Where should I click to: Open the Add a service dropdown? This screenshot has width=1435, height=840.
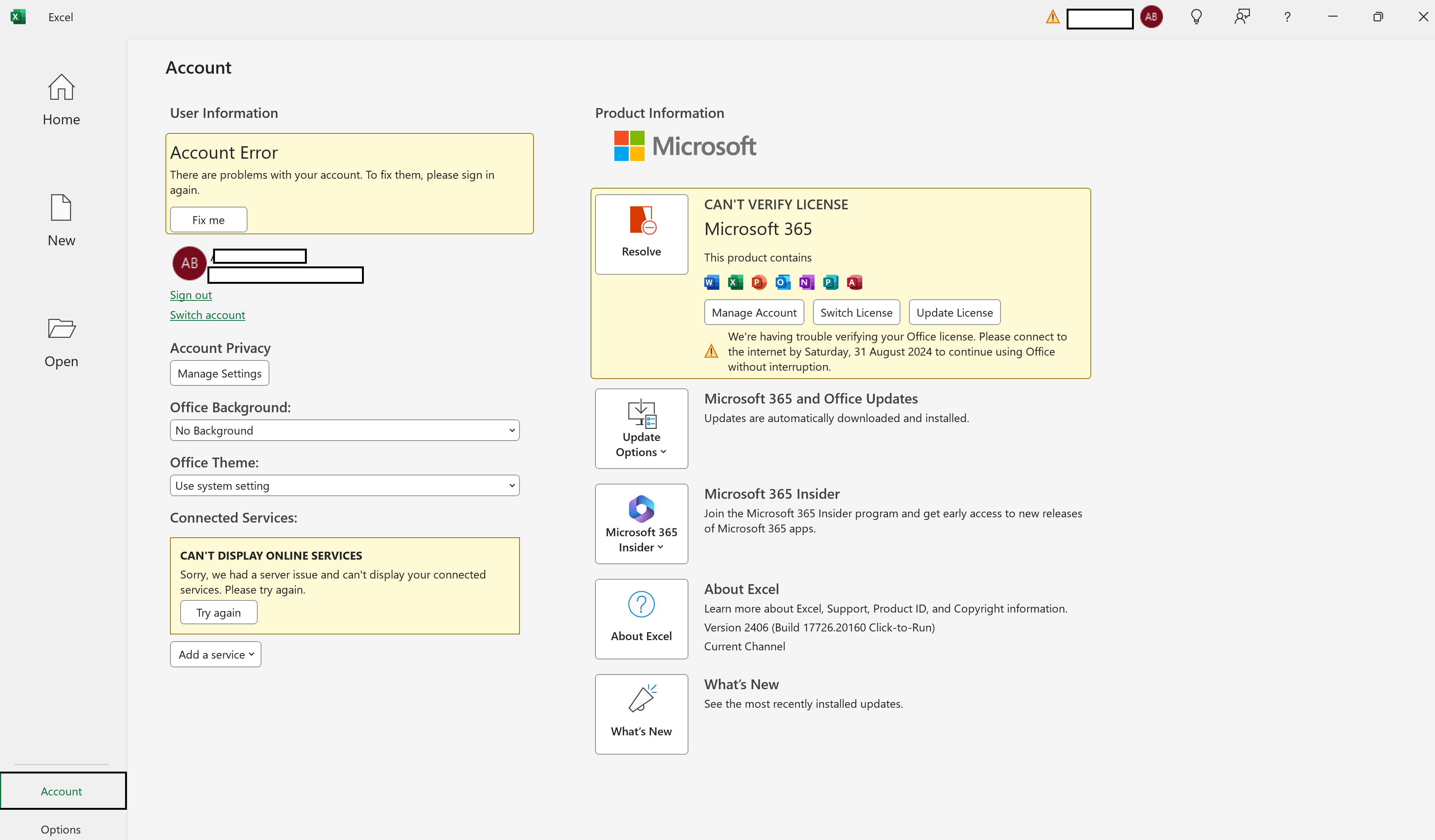(x=215, y=654)
